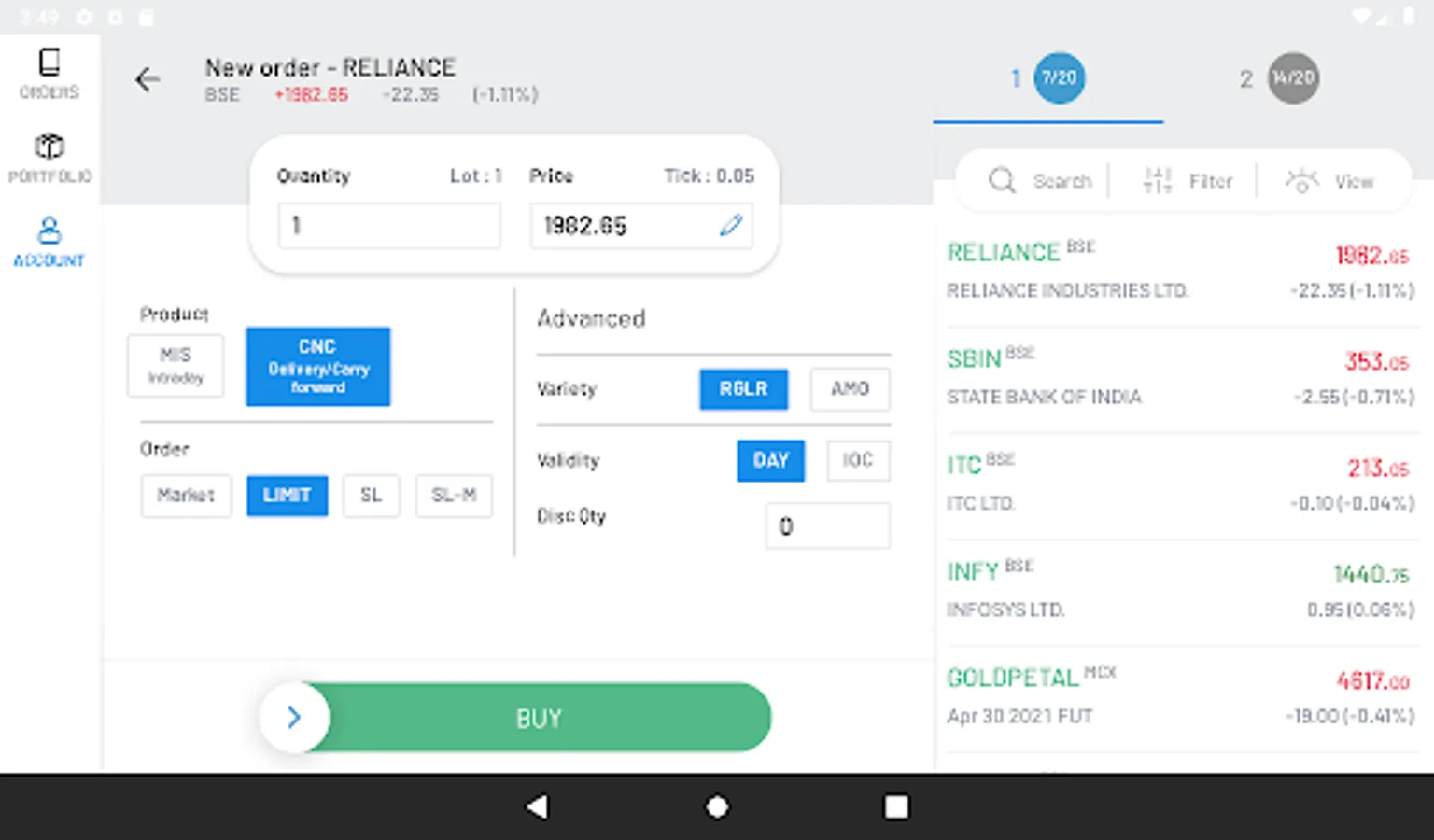Select CNC Delivery/Carry forward product
The width and height of the screenshot is (1434, 840).
pyautogui.click(x=318, y=366)
